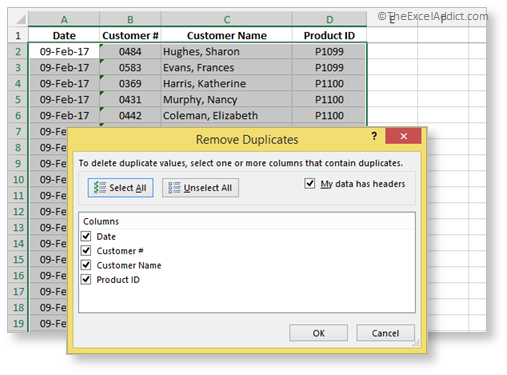Click the P1100 cell in row 4
Screen dimensions: 507x375
[329, 83]
